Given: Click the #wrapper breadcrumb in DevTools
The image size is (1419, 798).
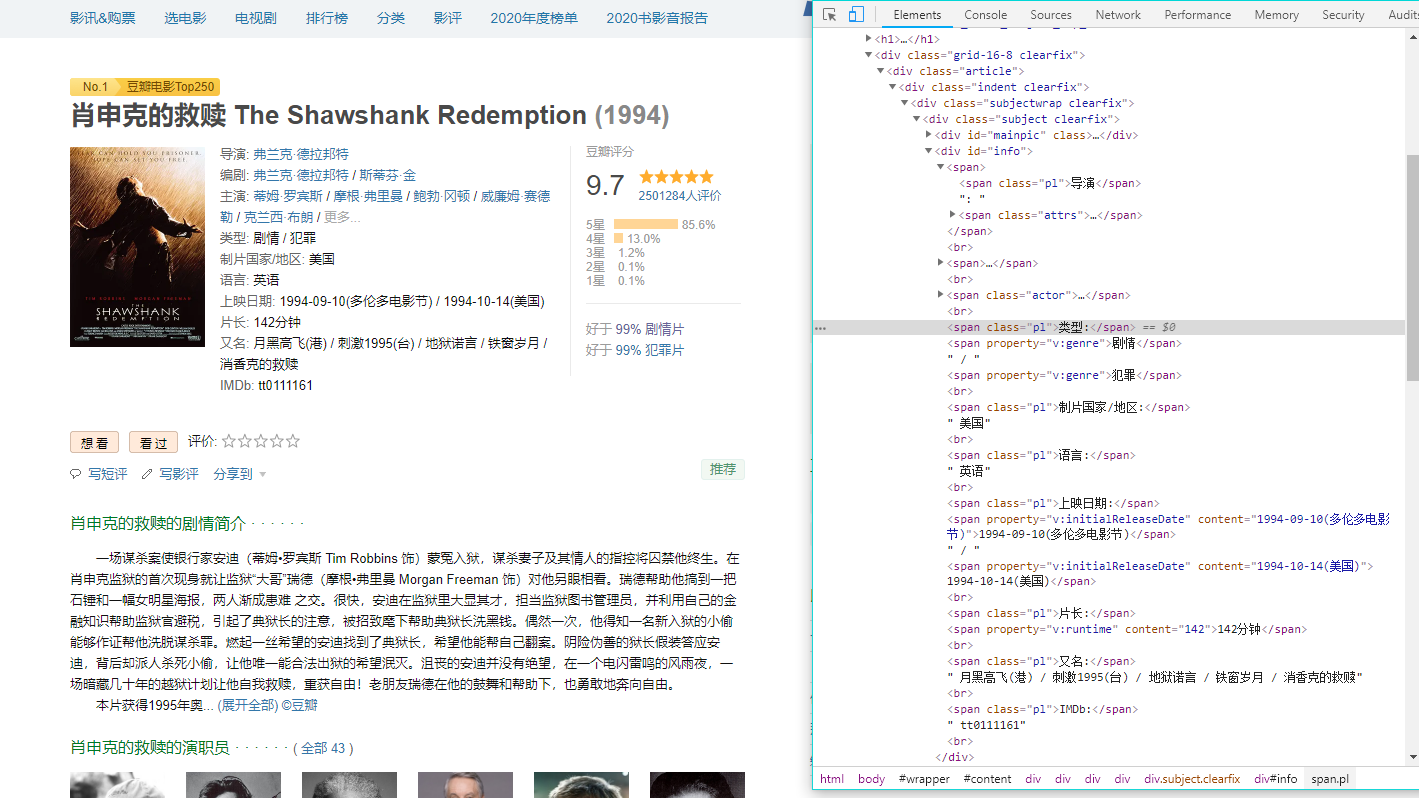Looking at the screenshot, I should click(924, 779).
